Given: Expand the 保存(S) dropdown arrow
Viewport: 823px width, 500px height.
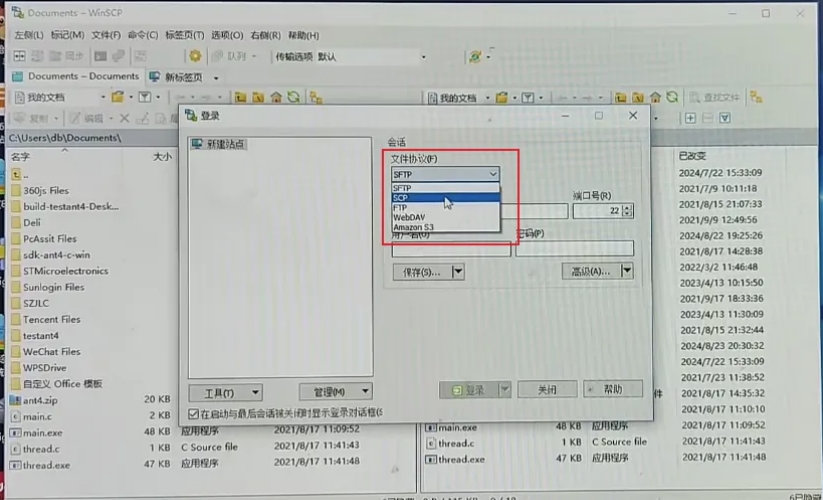Looking at the screenshot, I should 458,271.
